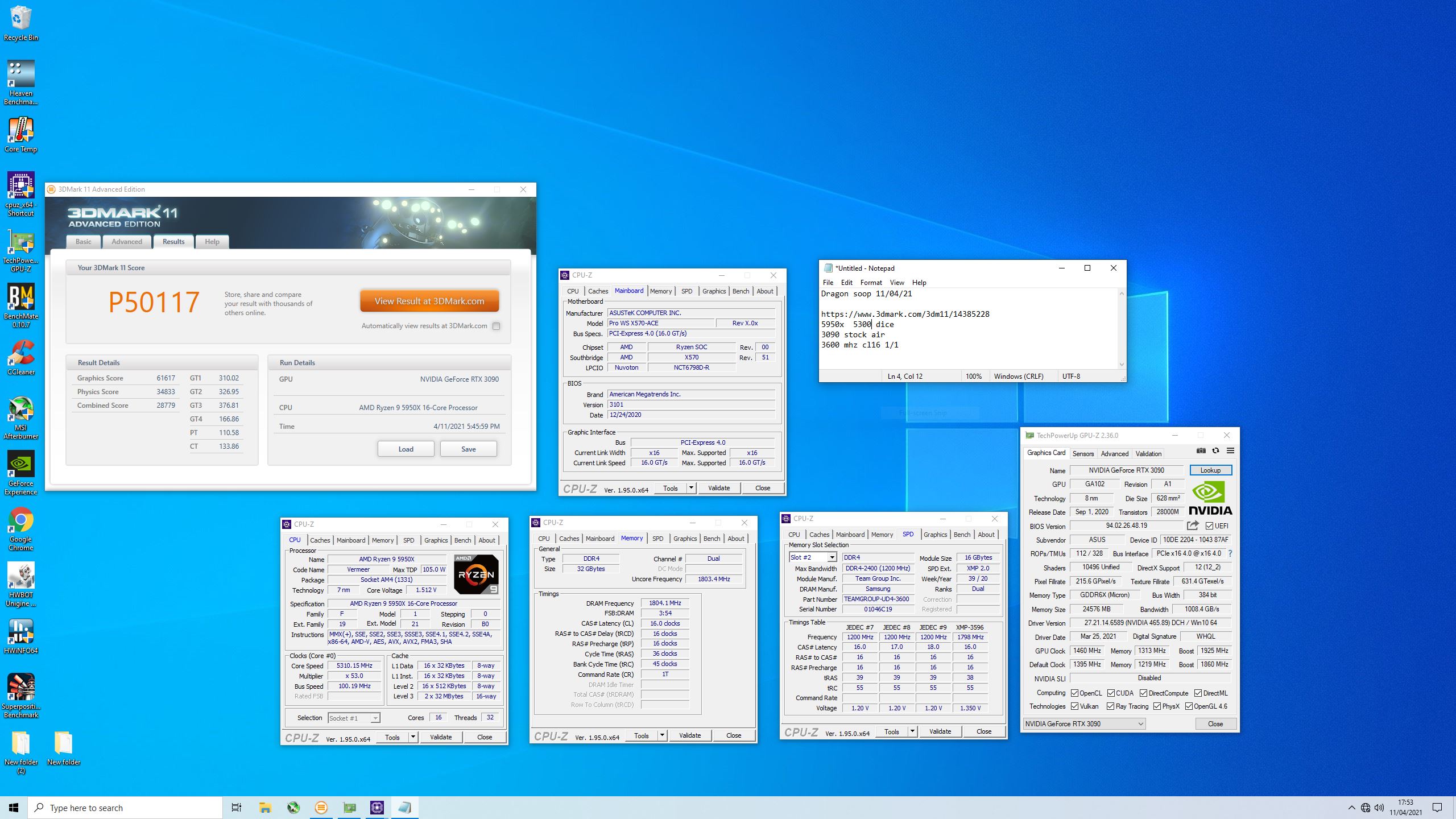Select the BenchMate 0.10.7 desktop icon
This screenshot has height=819, width=1456.
pyautogui.click(x=21, y=306)
